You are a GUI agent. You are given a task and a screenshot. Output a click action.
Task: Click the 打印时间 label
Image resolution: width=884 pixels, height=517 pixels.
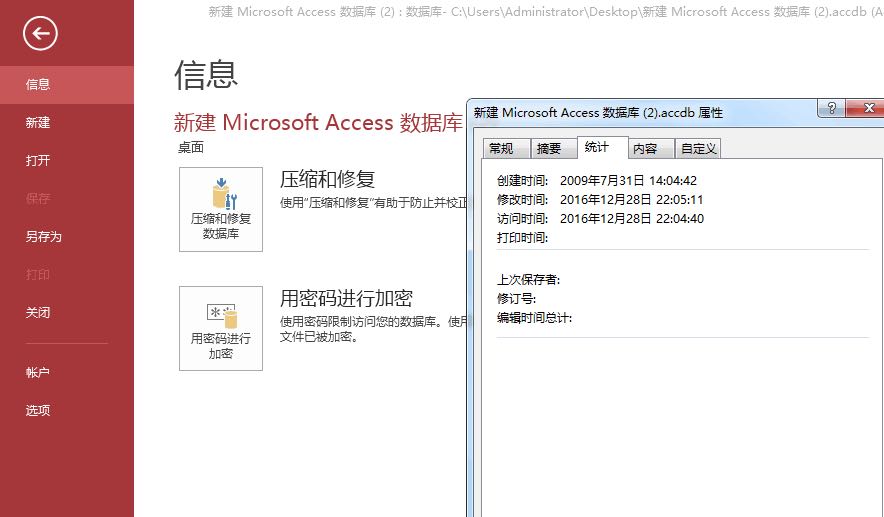[x=522, y=238]
